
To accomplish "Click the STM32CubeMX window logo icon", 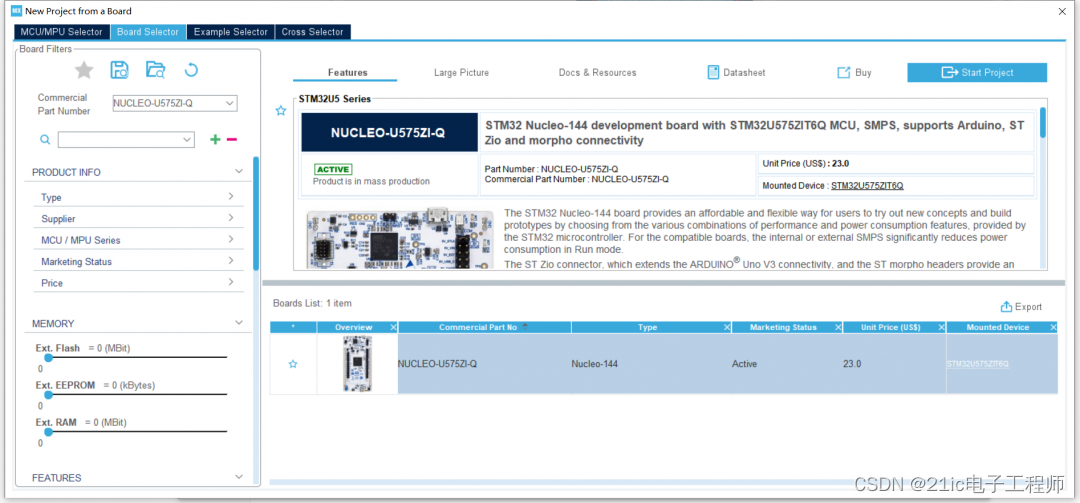I will 17,11.
